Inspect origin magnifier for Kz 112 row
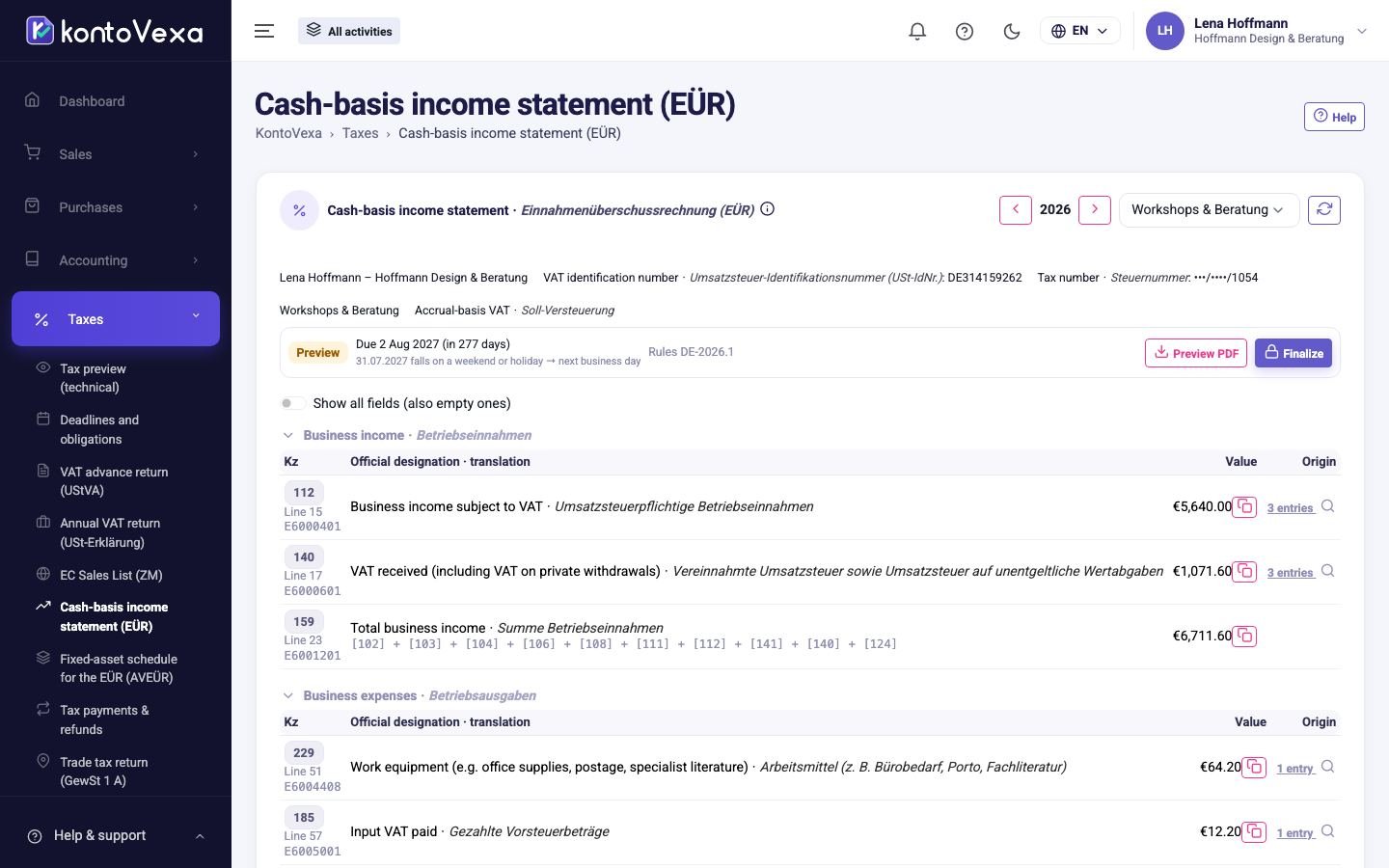This screenshot has height=868, width=1389. click(x=1328, y=506)
